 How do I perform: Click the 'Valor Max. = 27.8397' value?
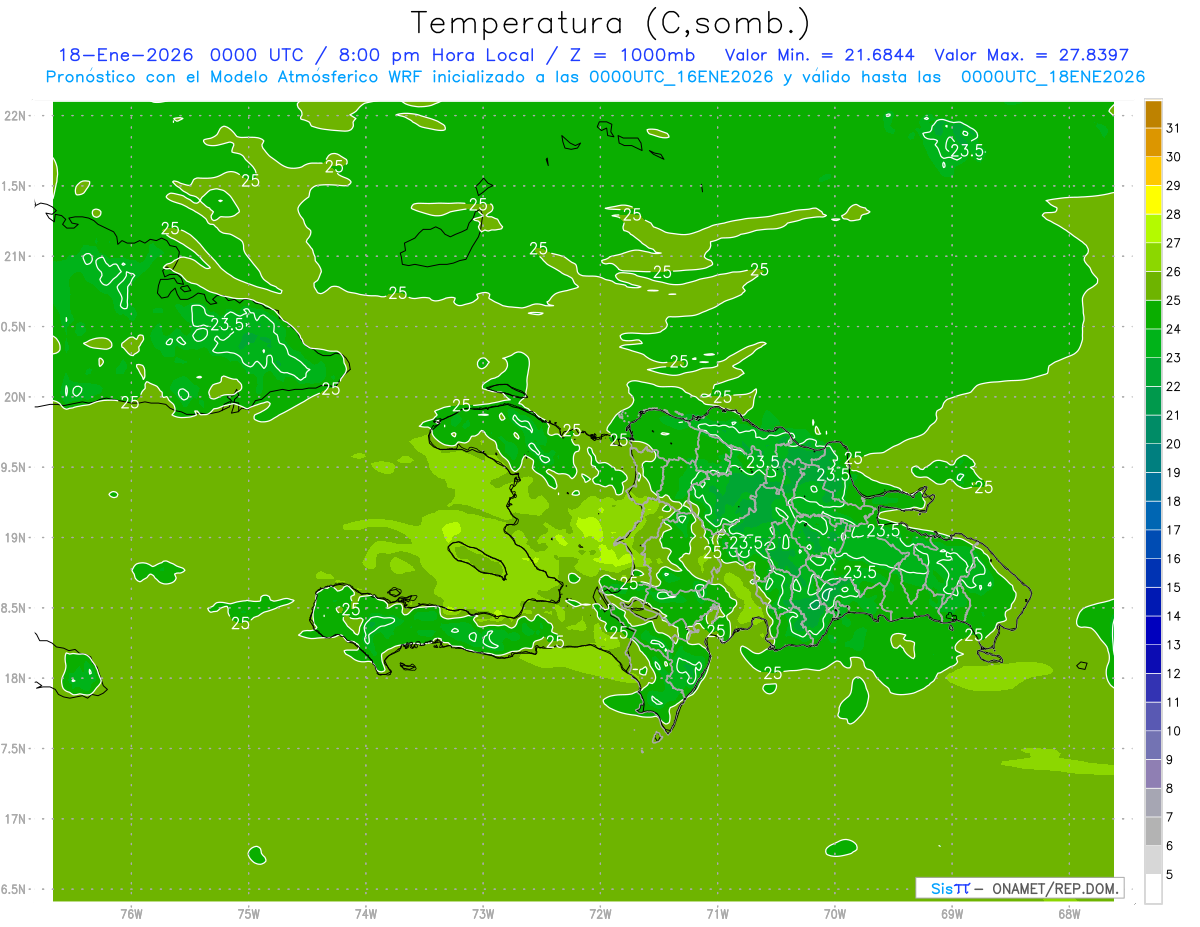pos(1031,55)
